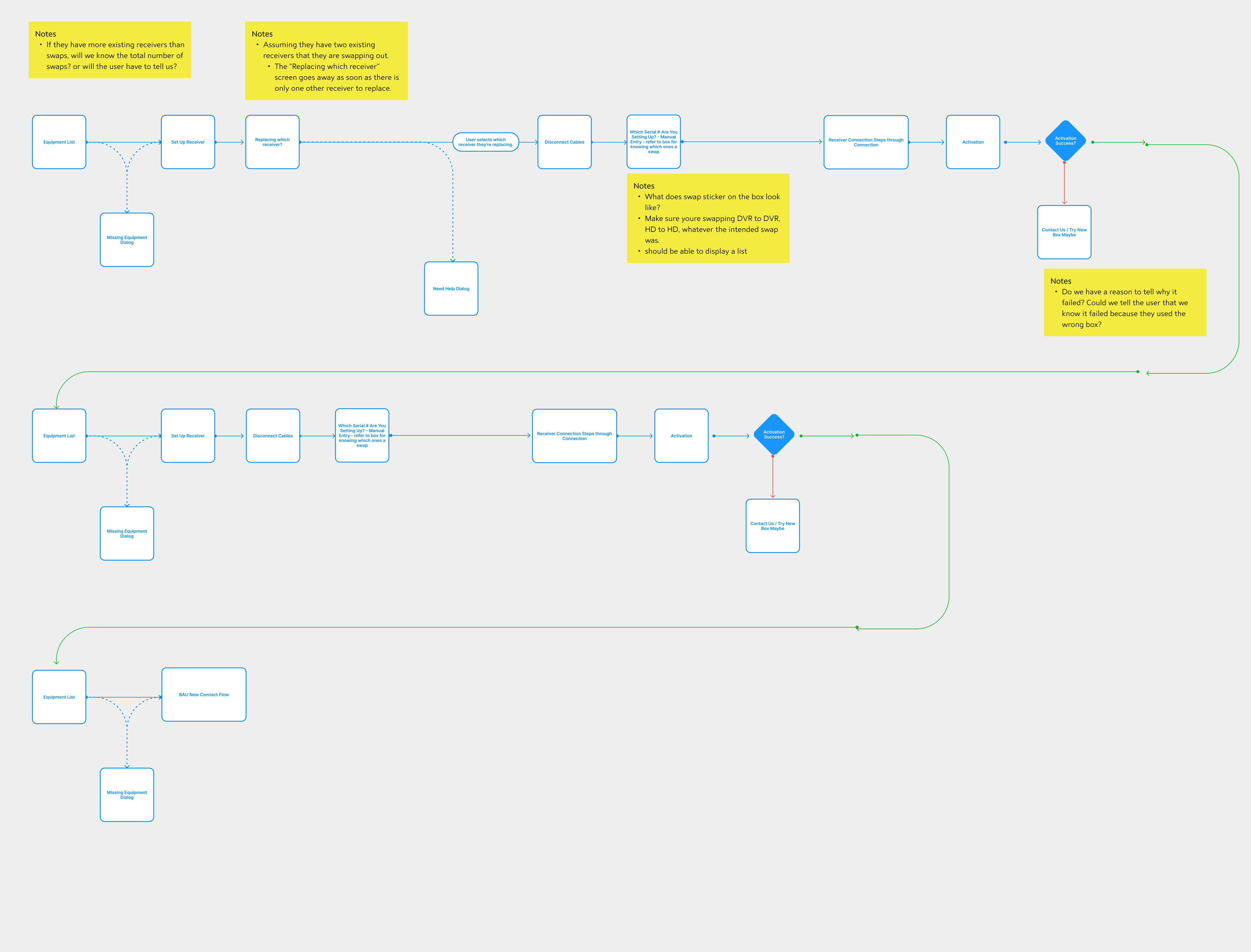Select the Need Help Dialog box
Screen dimensions: 1251x952
click(451, 289)
